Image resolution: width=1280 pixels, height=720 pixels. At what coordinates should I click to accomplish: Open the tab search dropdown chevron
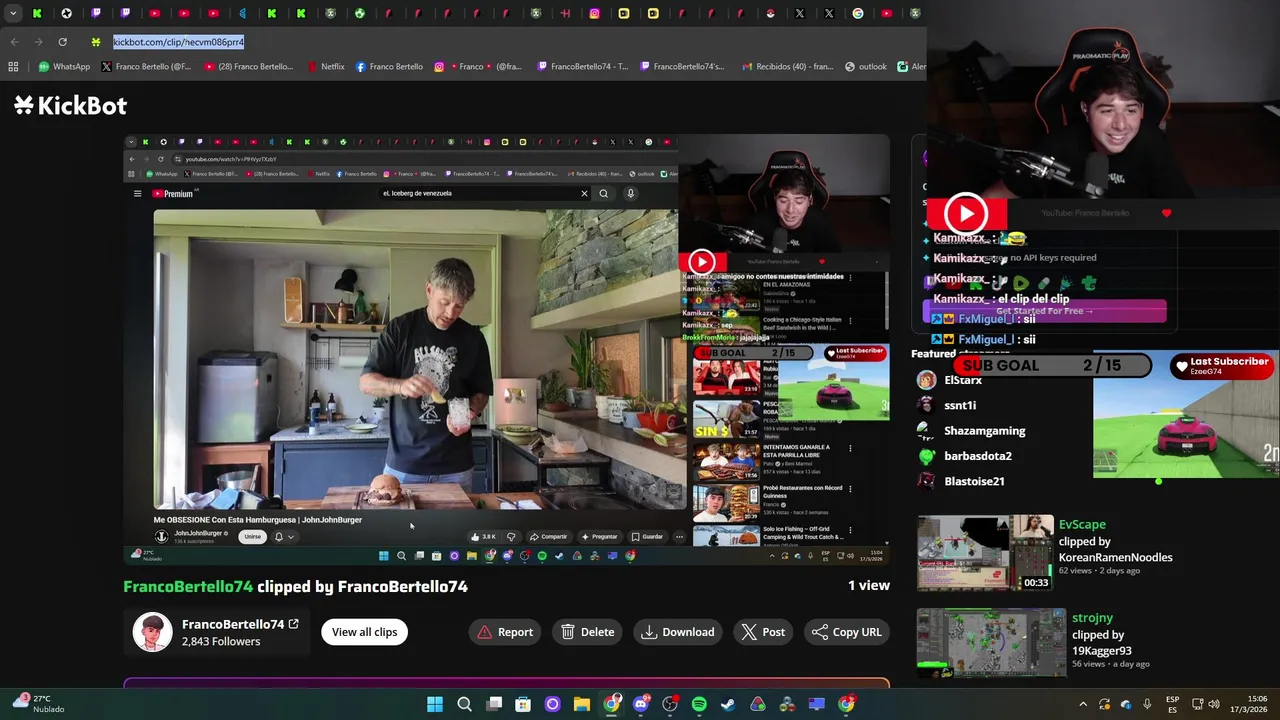tap(13, 13)
